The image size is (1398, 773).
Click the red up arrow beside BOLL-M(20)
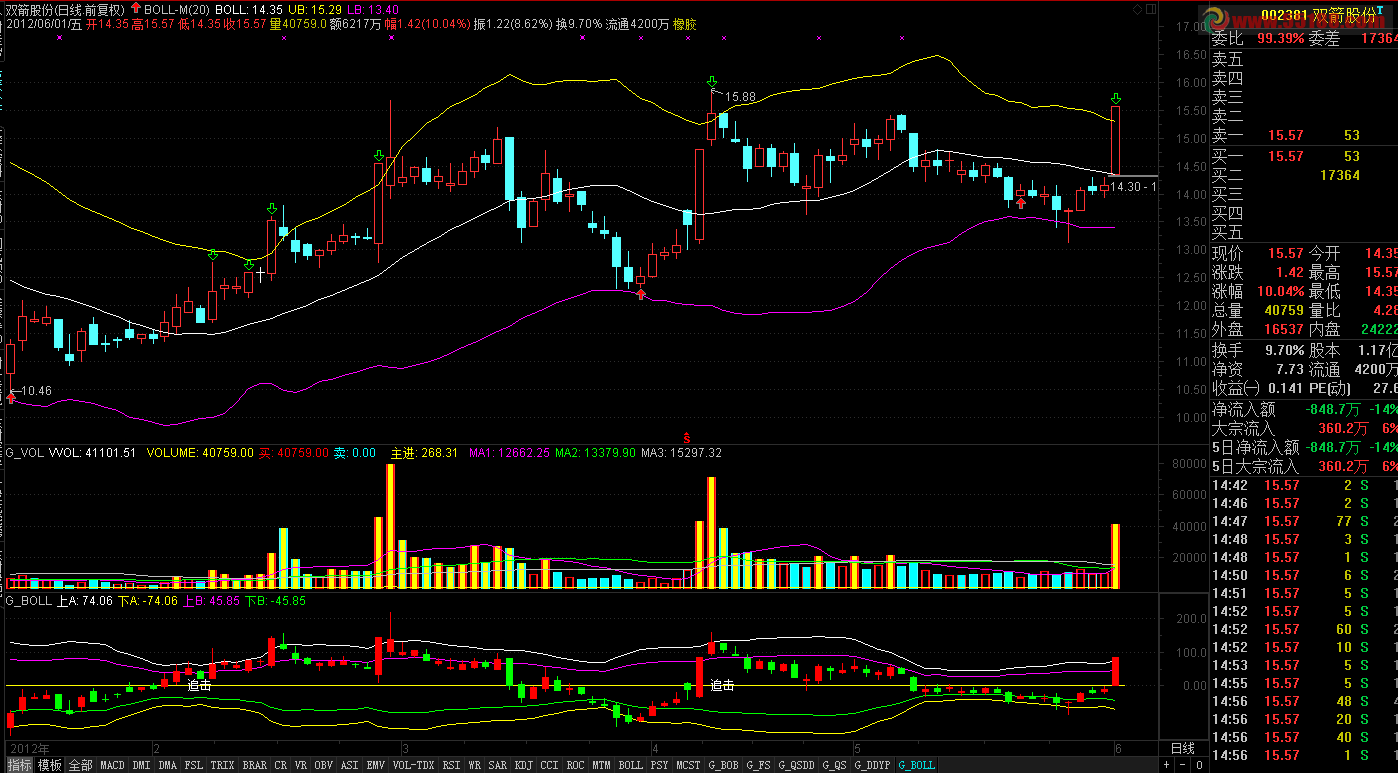pyautogui.click(x=136, y=8)
